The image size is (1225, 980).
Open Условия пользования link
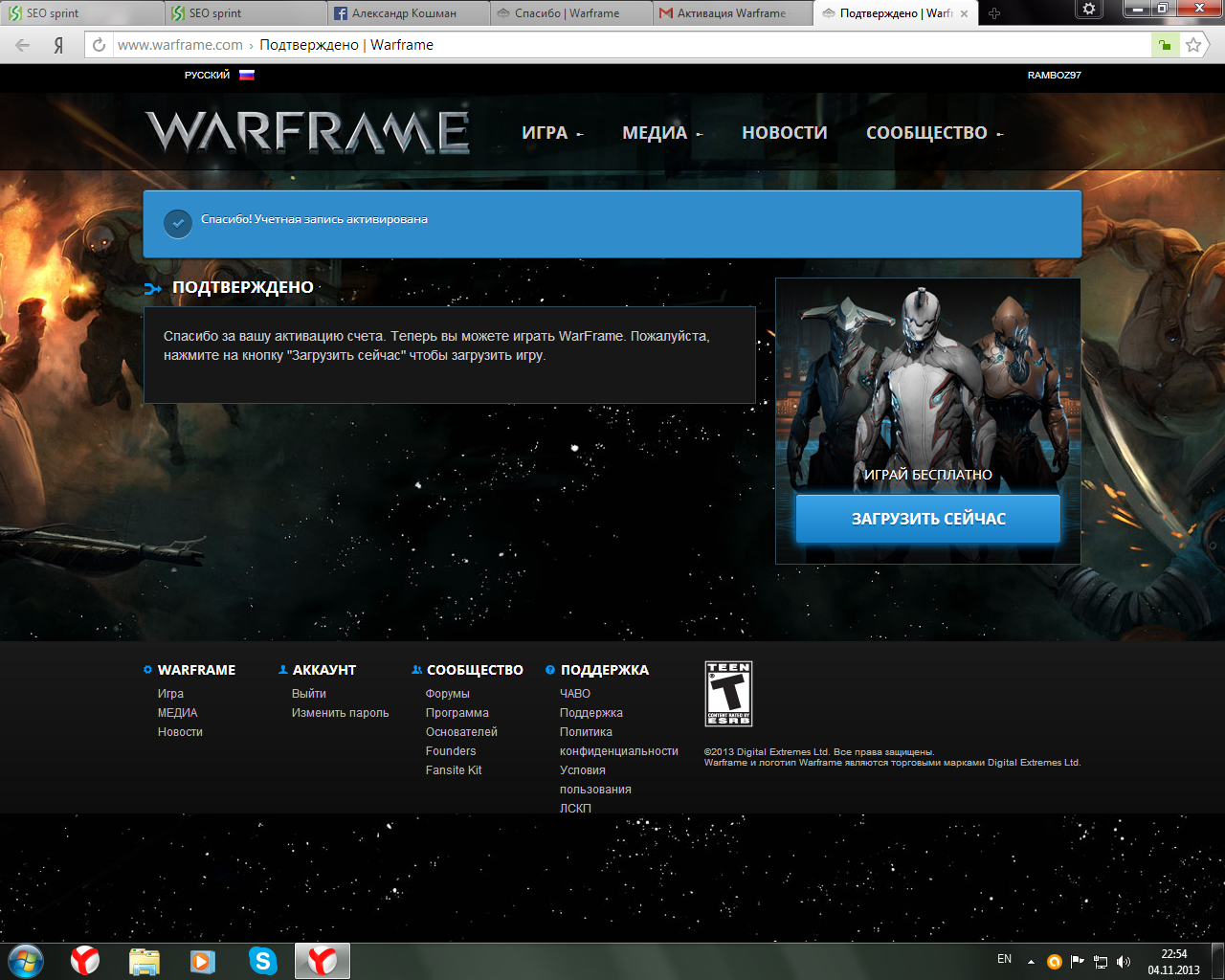(x=595, y=780)
